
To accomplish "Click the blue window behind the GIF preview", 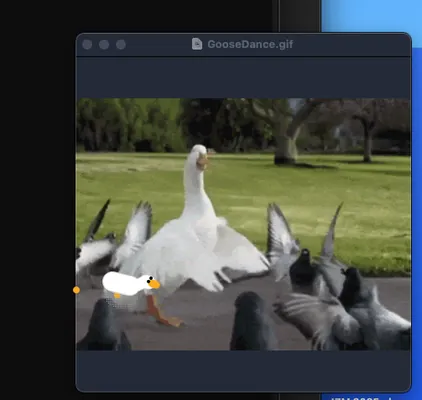I will tap(370, 16).
